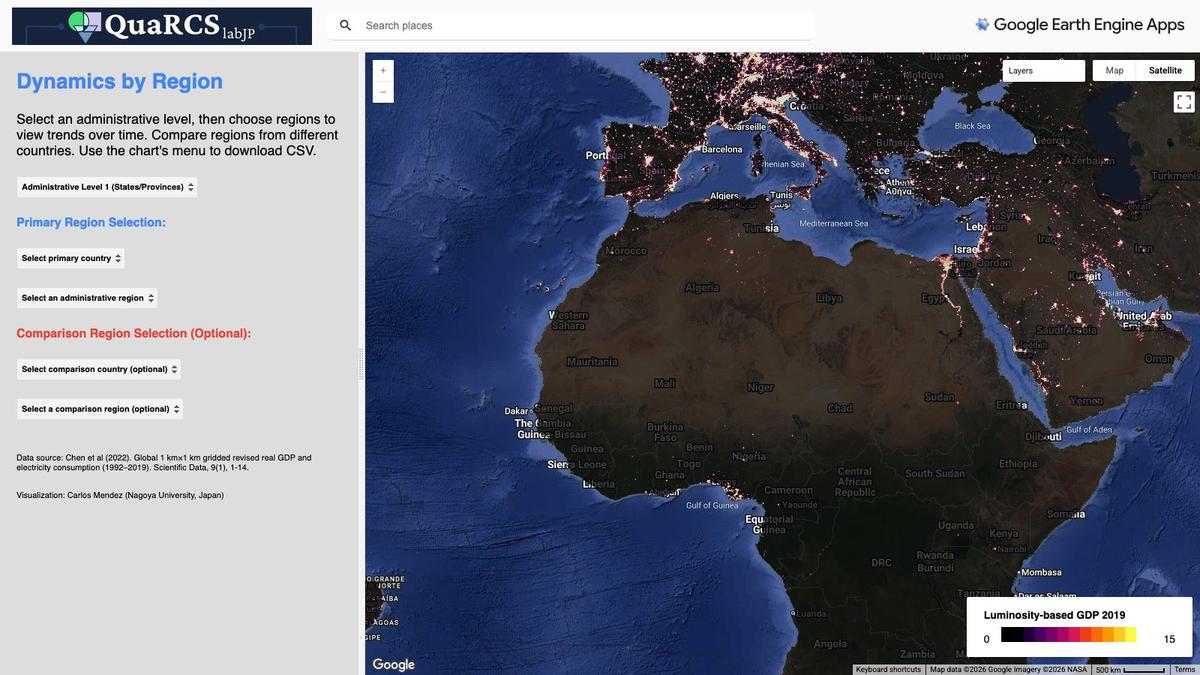Zoom in with the plus button
This screenshot has width=1200, height=675.
pyautogui.click(x=382, y=71)
